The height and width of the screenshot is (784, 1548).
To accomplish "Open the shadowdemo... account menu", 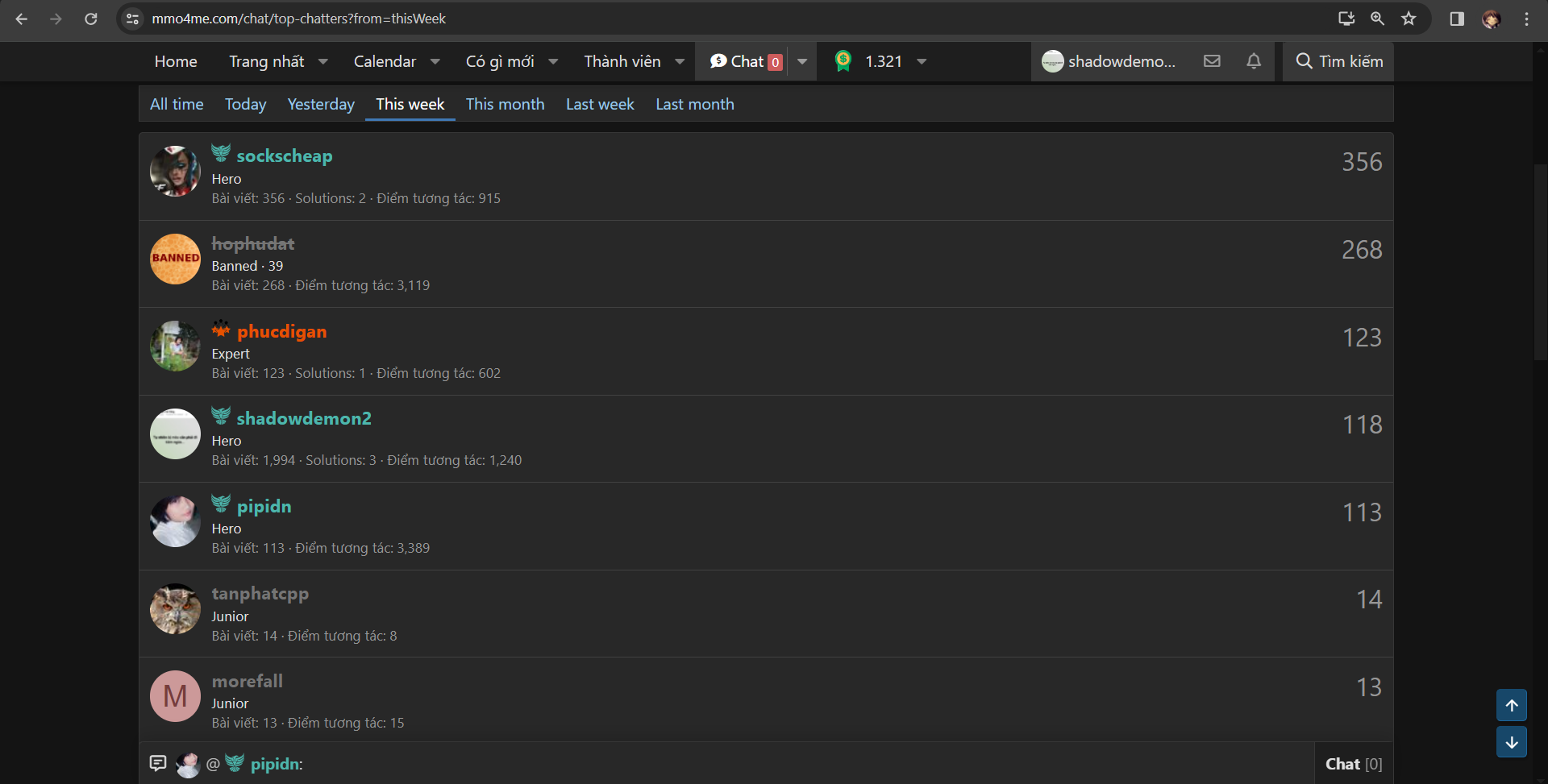I will [1109, 61].
